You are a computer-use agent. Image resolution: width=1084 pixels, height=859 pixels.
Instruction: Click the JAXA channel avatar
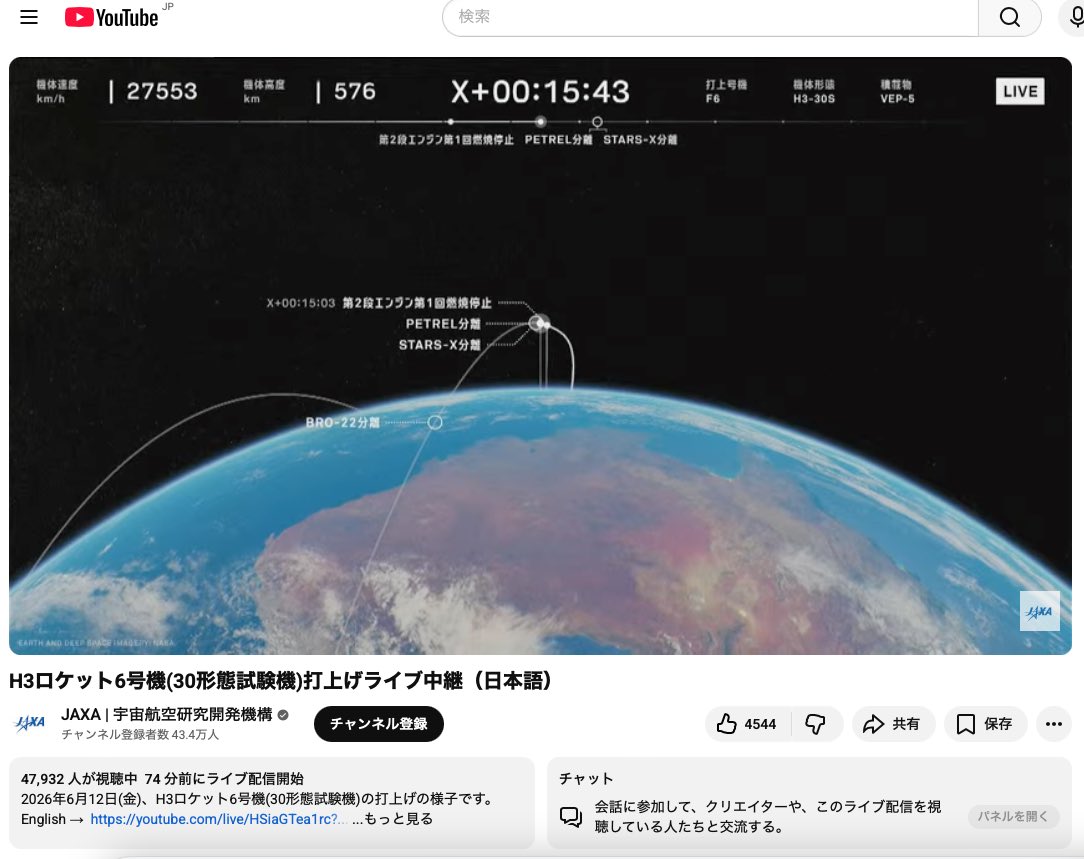click(30, 724)
